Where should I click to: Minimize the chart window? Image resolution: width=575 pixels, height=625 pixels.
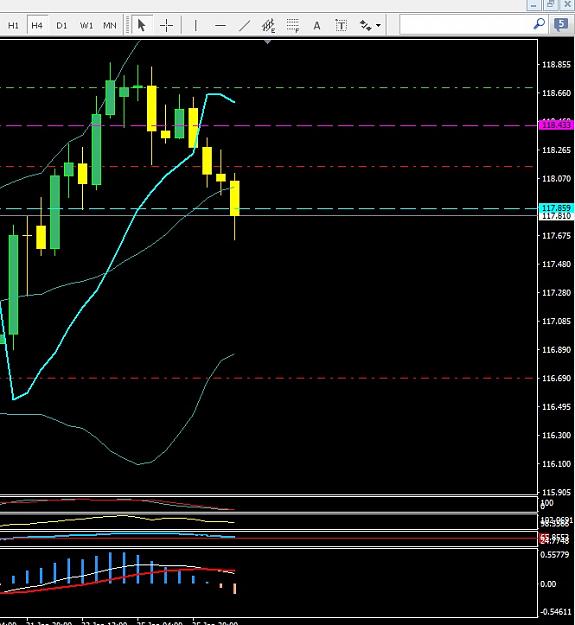coord(533,5)
